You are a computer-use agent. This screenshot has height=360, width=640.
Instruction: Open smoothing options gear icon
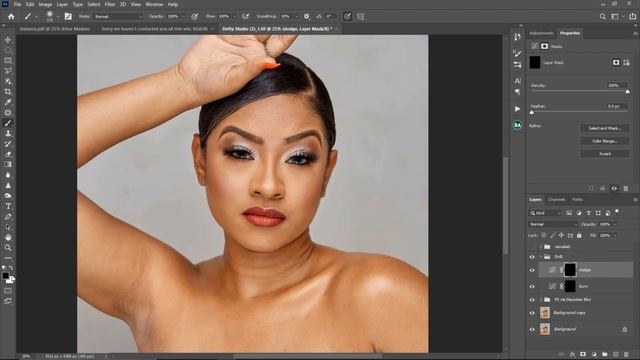307,17
